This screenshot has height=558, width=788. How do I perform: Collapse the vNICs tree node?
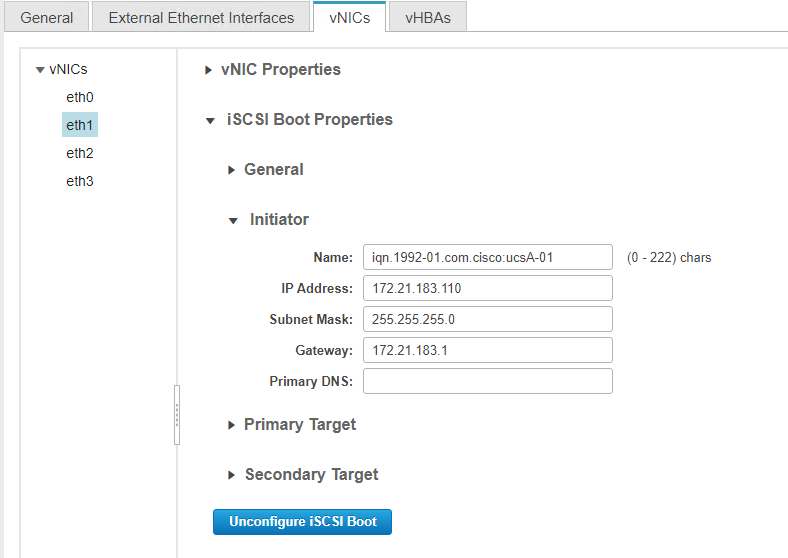click(40, 70)
